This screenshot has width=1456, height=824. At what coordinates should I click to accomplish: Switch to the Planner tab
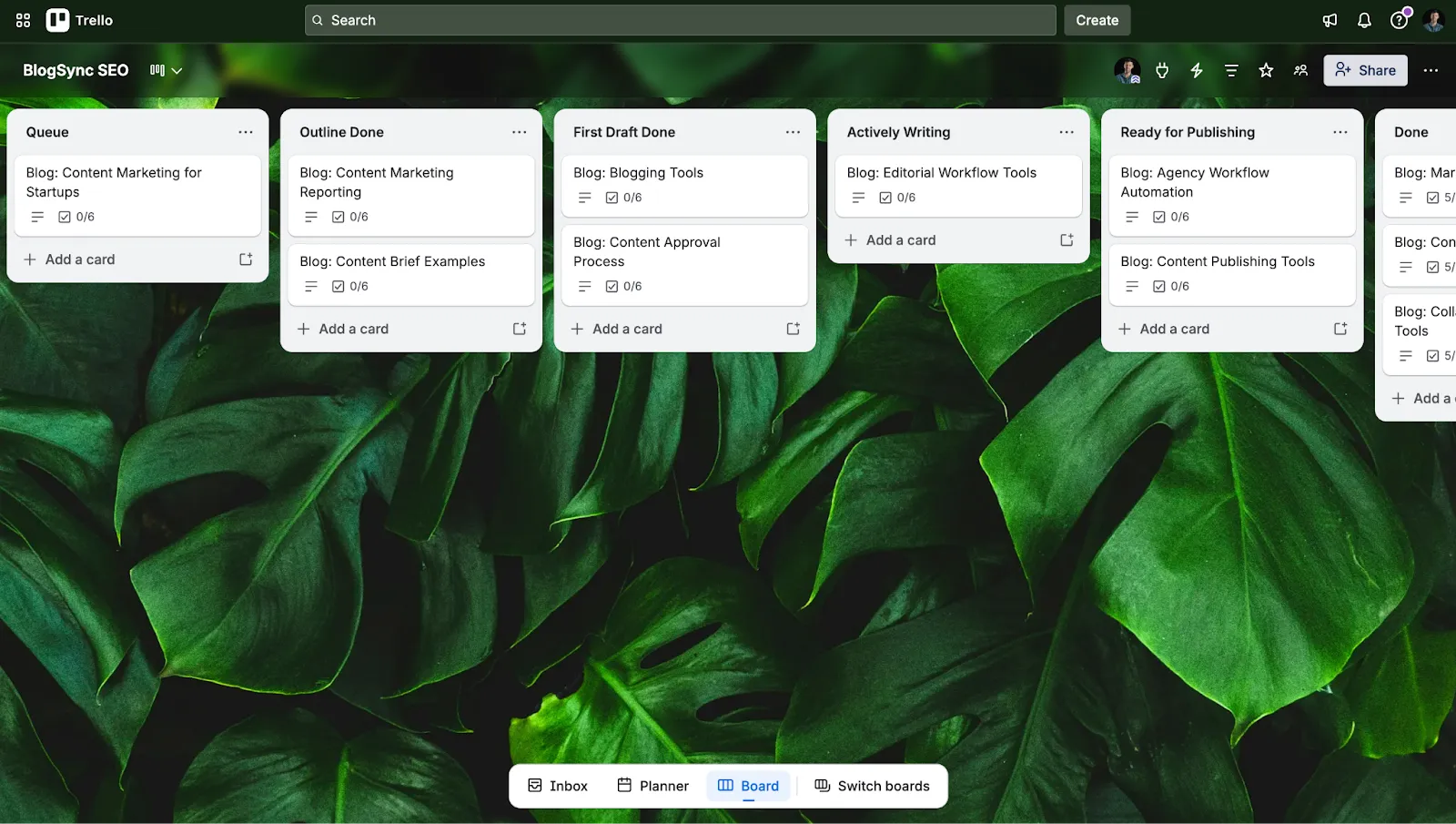coord(652,785)
